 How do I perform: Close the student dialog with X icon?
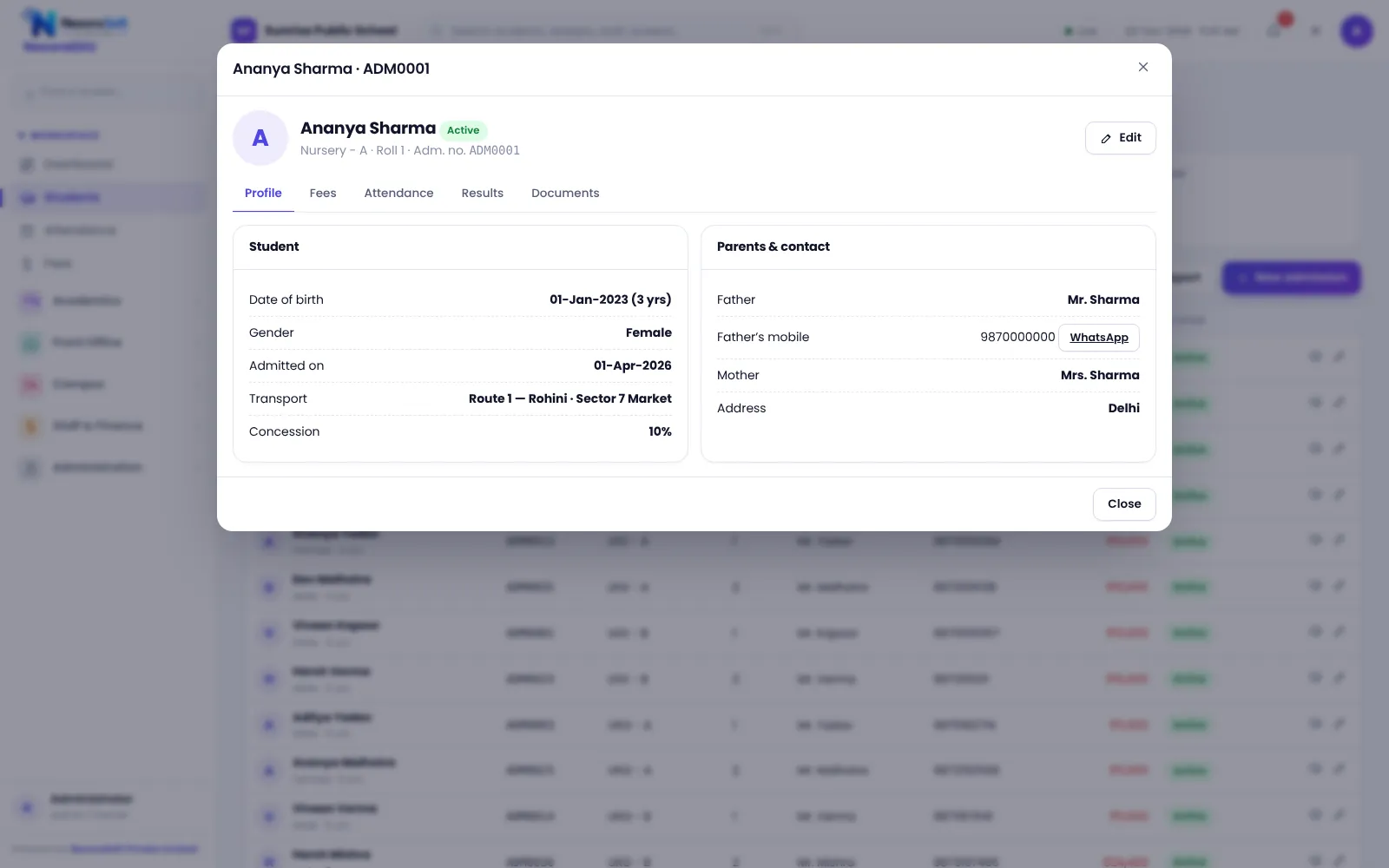coord(1143,68)
